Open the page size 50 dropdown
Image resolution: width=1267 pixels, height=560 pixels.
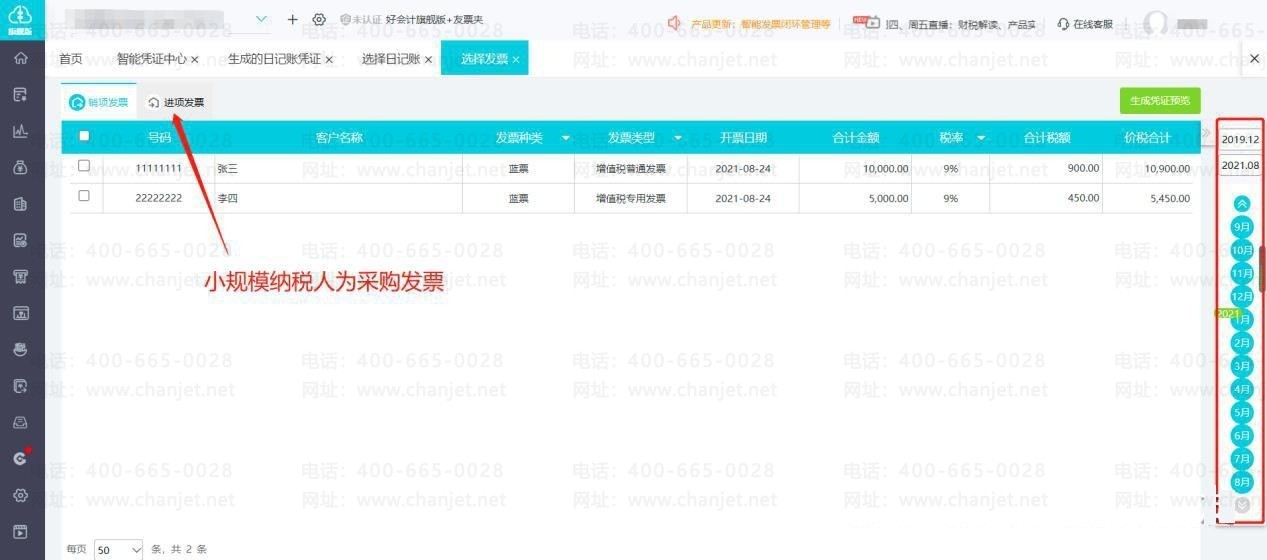(x=119, y=549)
